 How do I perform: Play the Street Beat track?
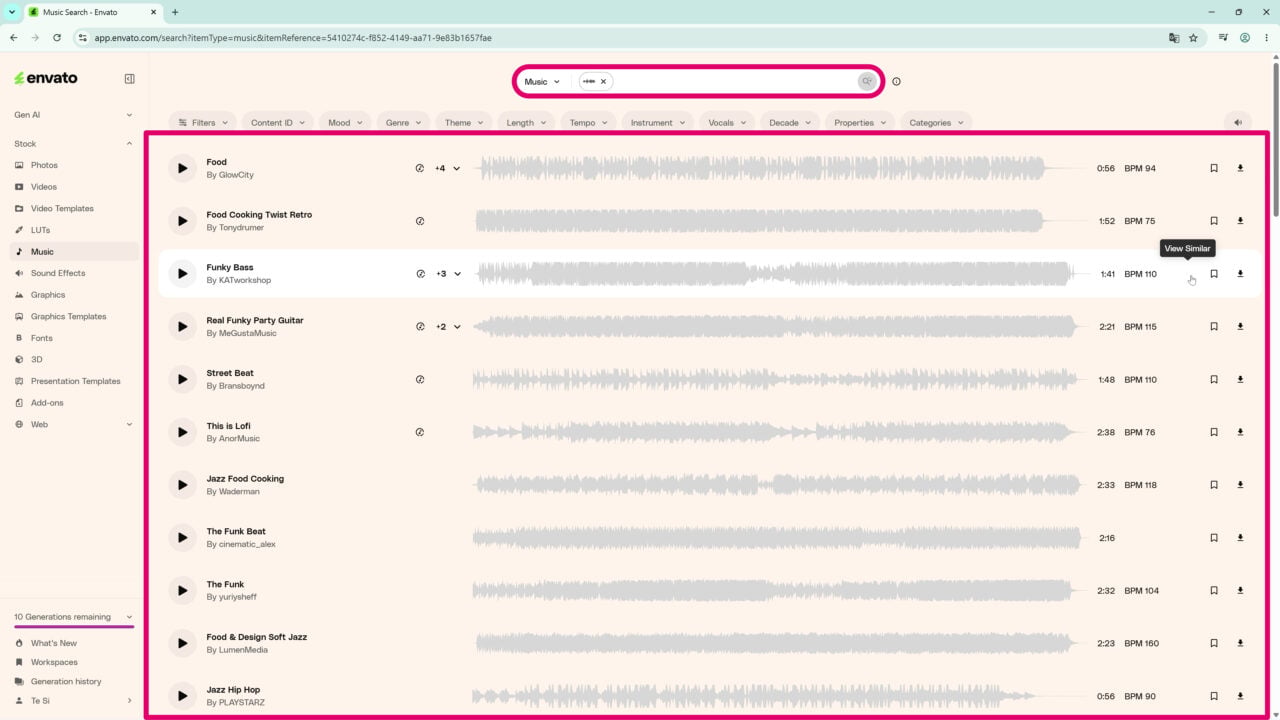pos(182,379)
